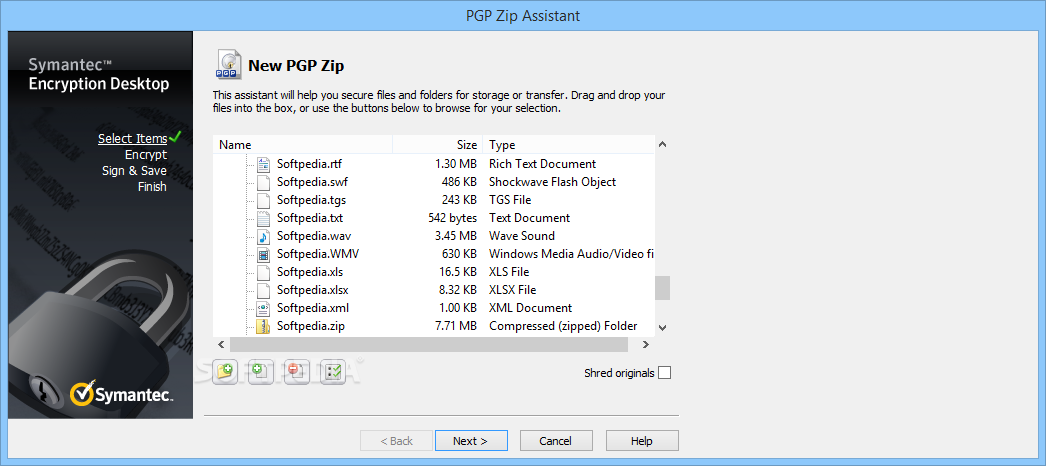Screen dimensions: 1046x466
Task: Select the Softpedia.rtf file name
Action: (310, 164)
